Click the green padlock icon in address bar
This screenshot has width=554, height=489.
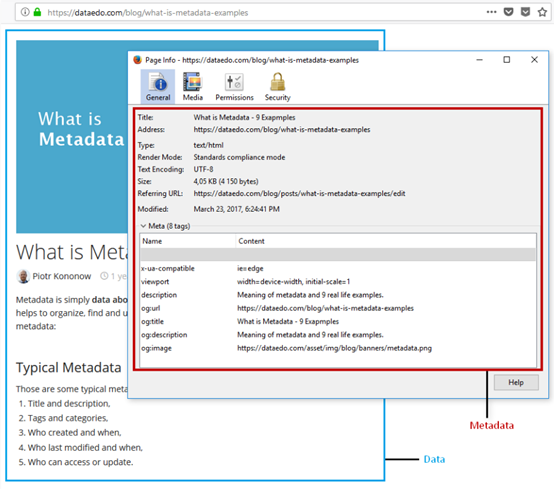[x=37, y=12]
